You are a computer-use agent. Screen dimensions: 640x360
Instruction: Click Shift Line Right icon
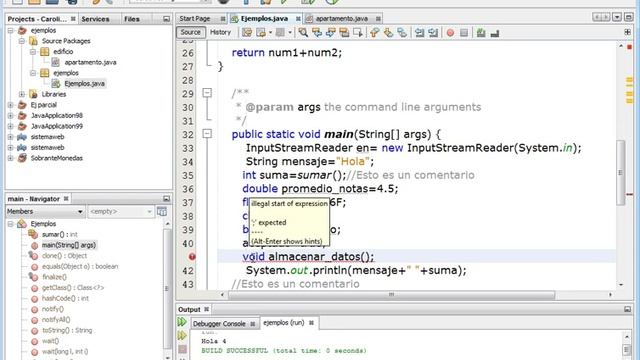coord(433,33)
